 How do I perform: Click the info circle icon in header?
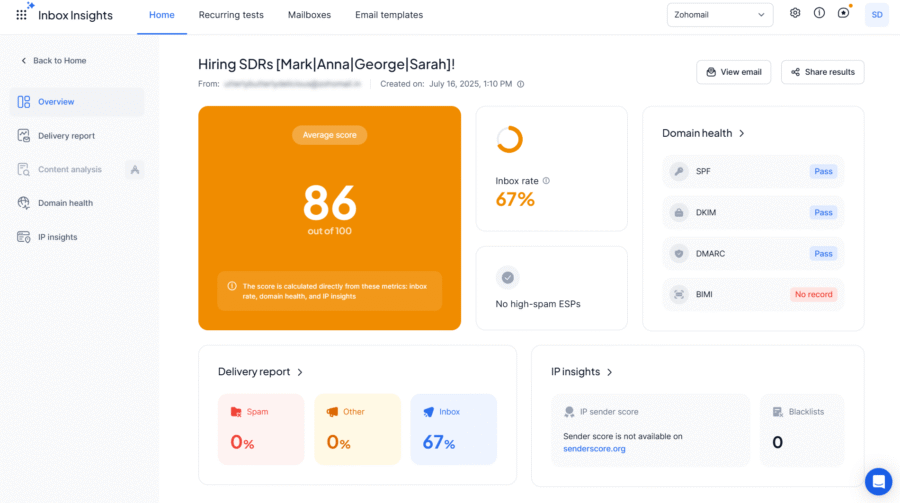(819, 14)
